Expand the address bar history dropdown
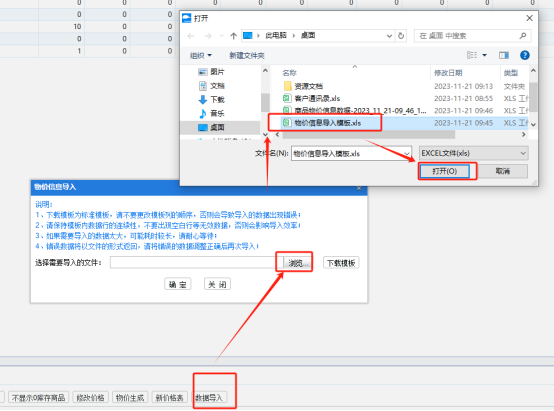 (x=389, y=36)
